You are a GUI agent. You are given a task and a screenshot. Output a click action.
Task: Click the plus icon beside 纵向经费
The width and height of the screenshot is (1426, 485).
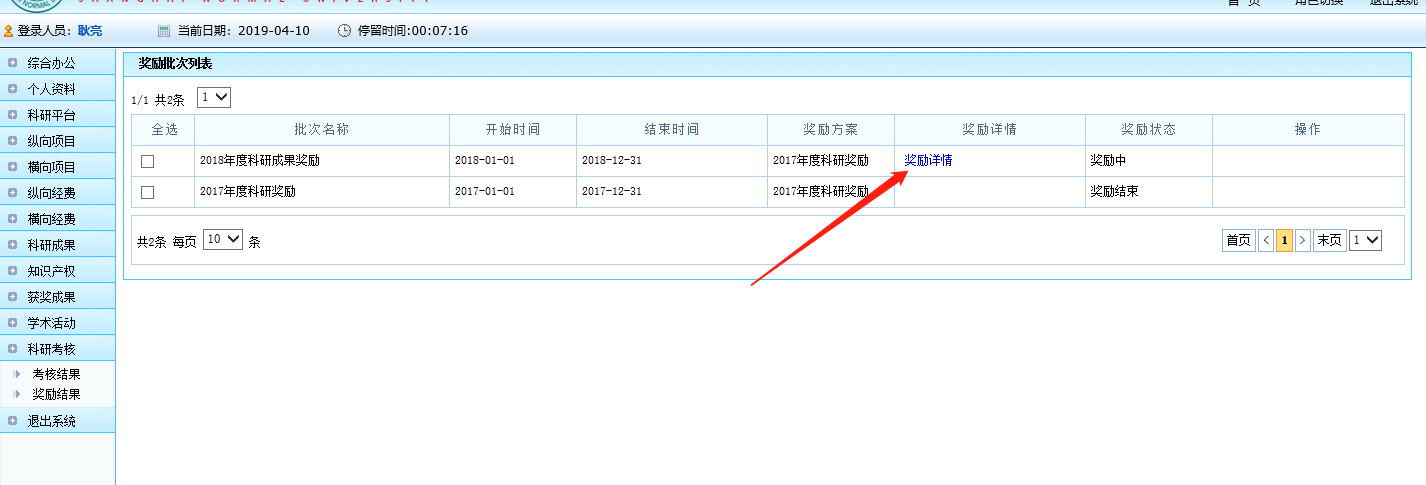pyautogui.click(x=13, y=193)
